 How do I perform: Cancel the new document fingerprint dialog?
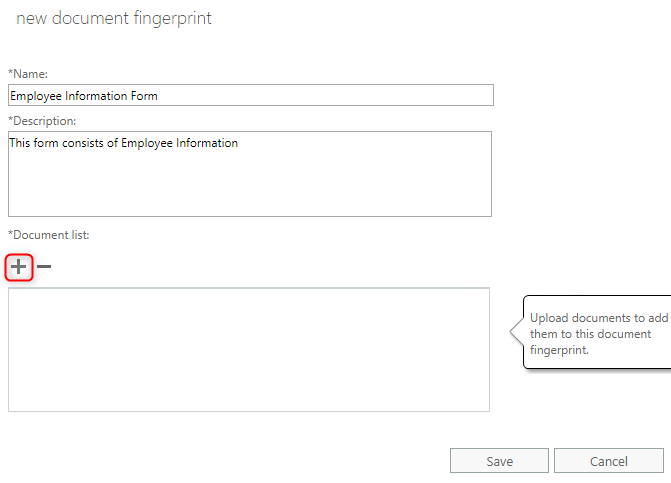609,461
